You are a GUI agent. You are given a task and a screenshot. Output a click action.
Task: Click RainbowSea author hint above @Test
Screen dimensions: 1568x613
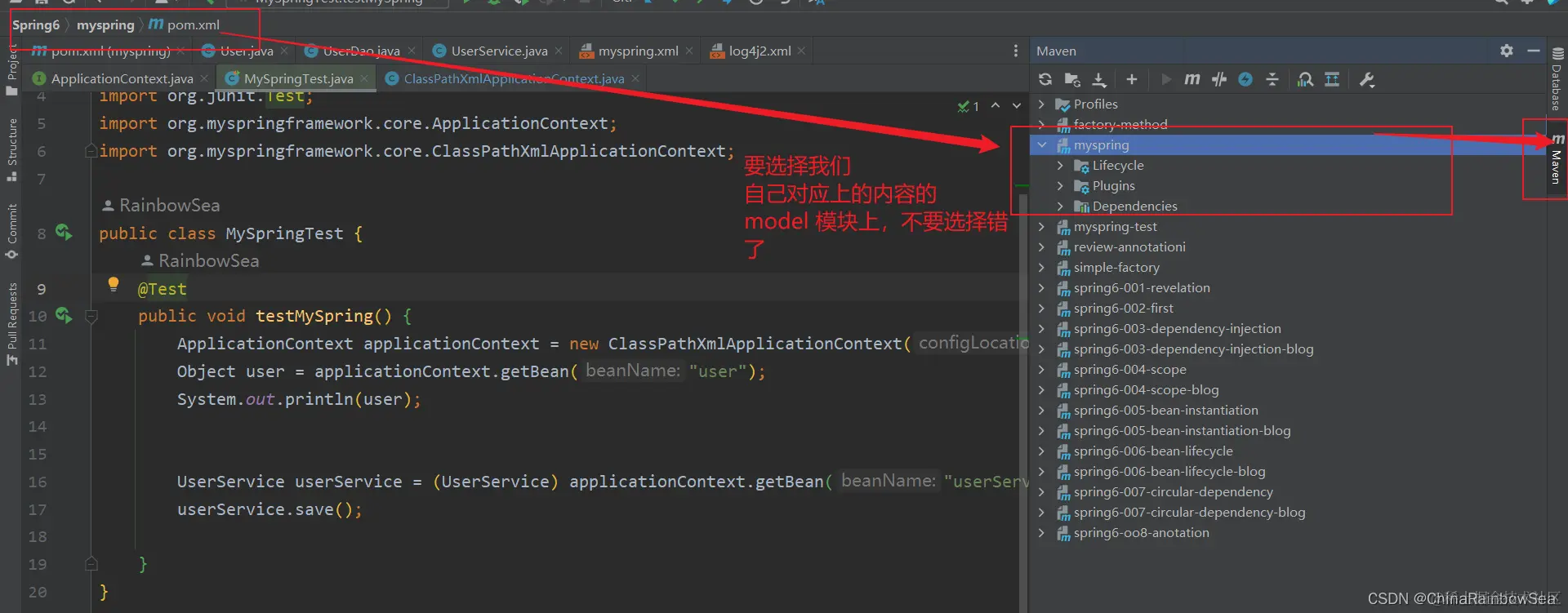point(200,260)
